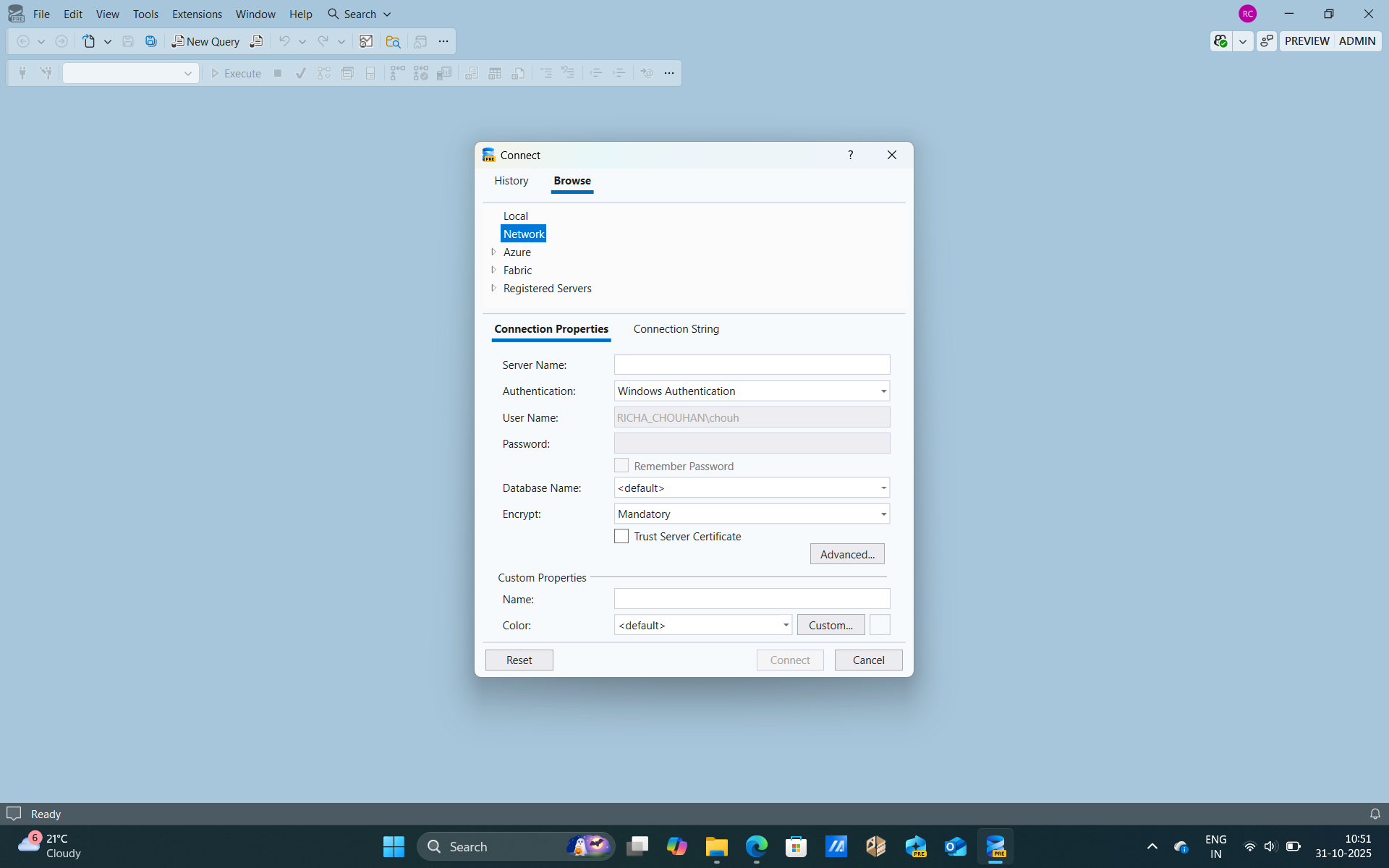Switch to the Connection String tab
1389x868 pixels.
point(676,329)
